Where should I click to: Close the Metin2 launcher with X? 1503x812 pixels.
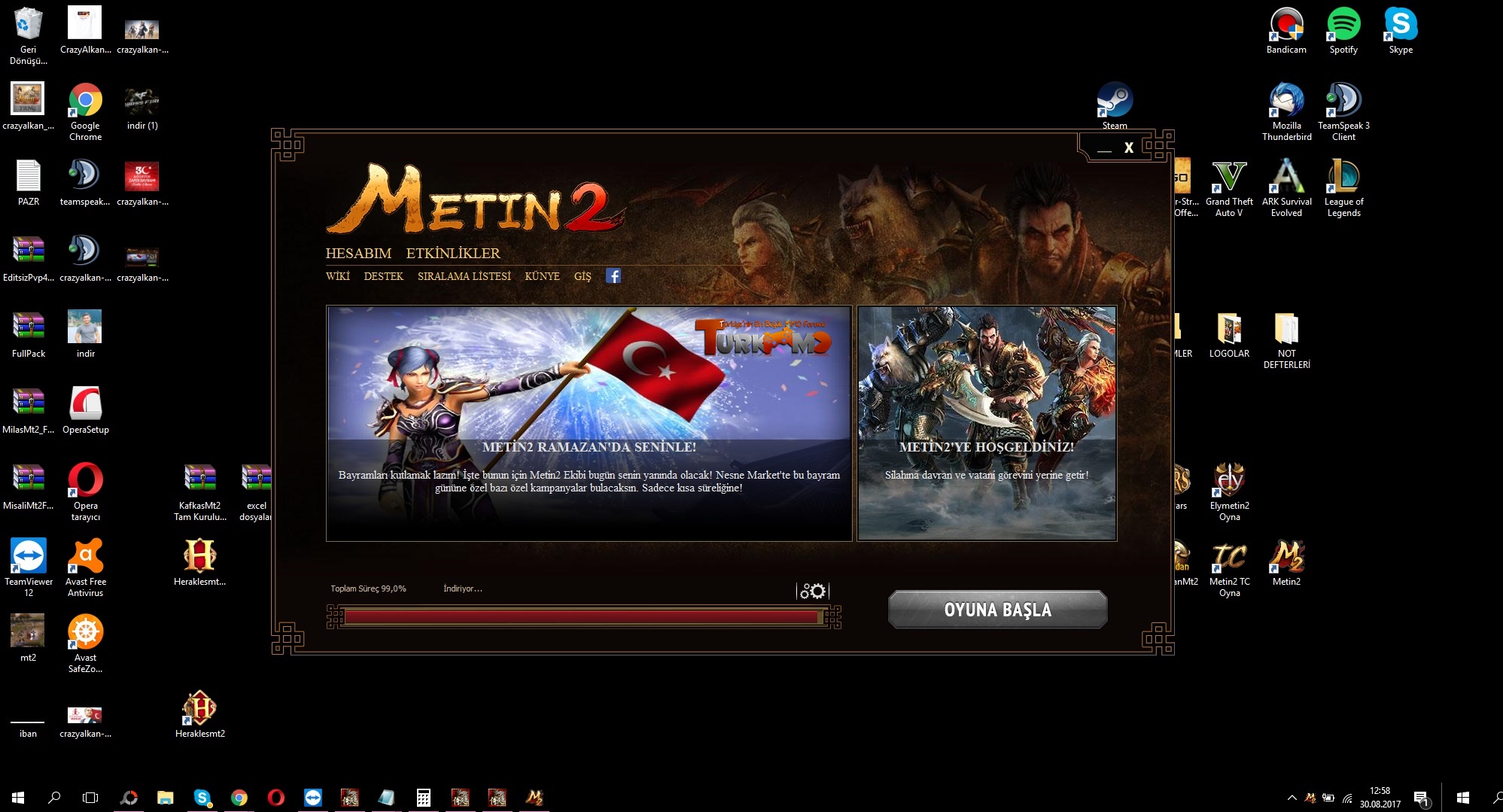(1129, 148)
